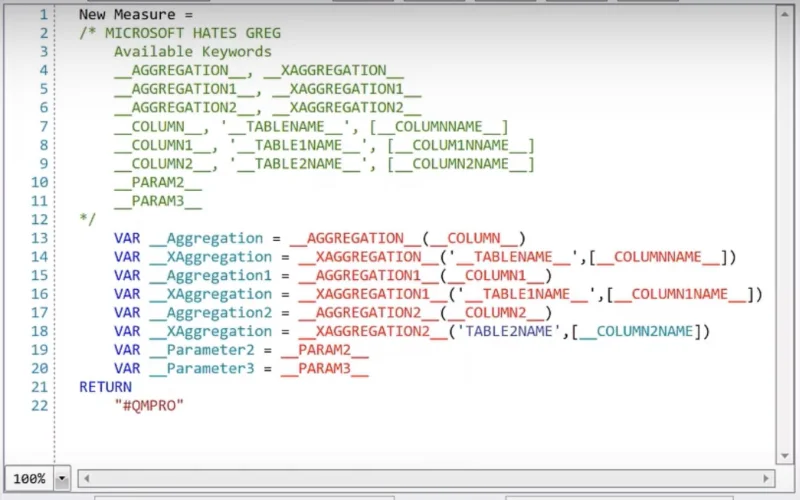Click '__XAGGREGATION1__' in red on line 16
Viewport: 800px width, 500px height.
[x=373, y=294]
